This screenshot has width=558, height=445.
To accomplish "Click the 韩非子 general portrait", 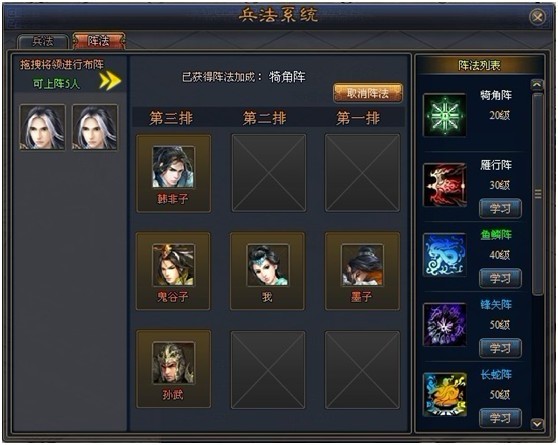I will 174,167.
